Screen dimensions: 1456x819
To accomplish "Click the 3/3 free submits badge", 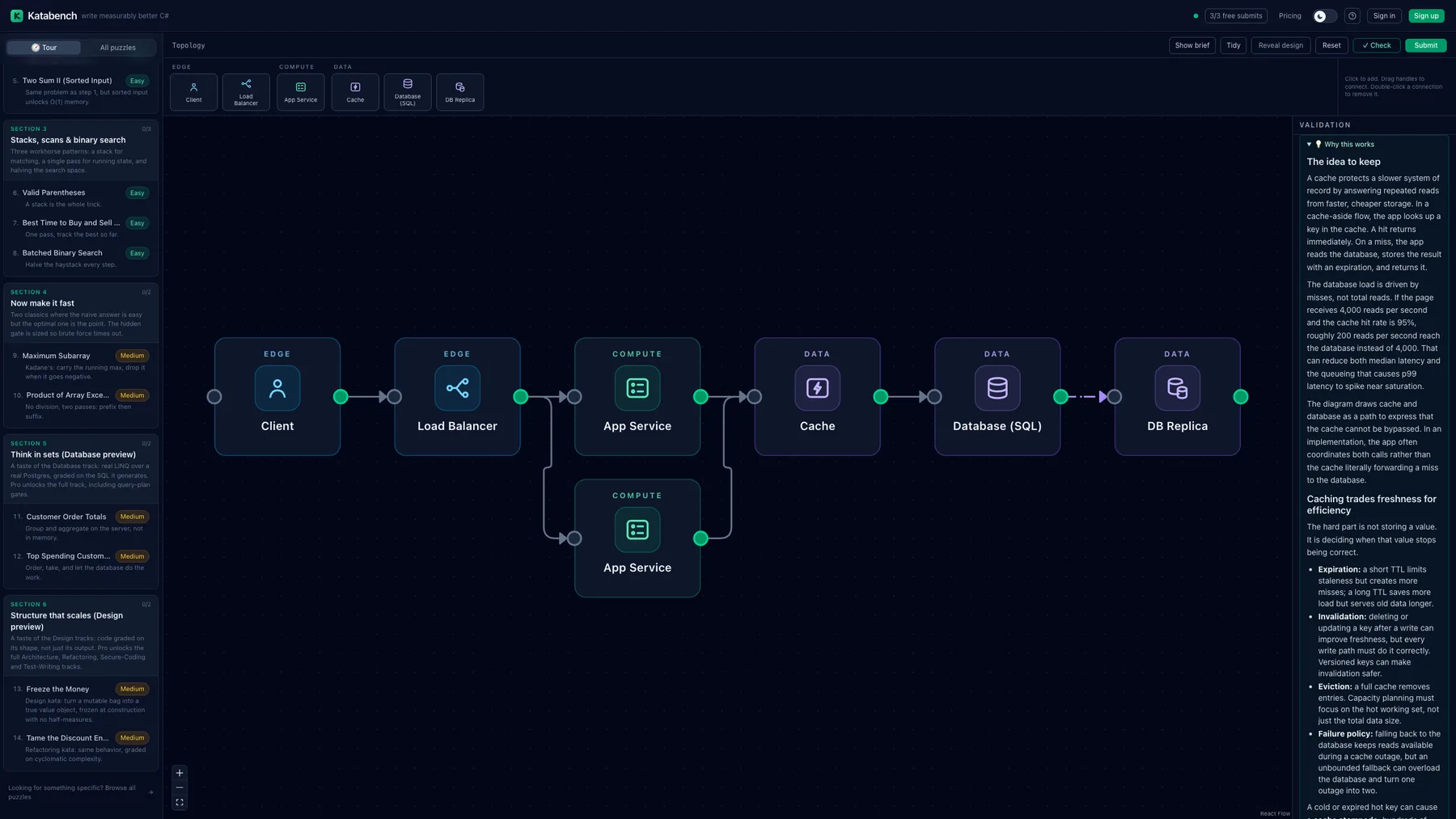I will point(1236,15).
